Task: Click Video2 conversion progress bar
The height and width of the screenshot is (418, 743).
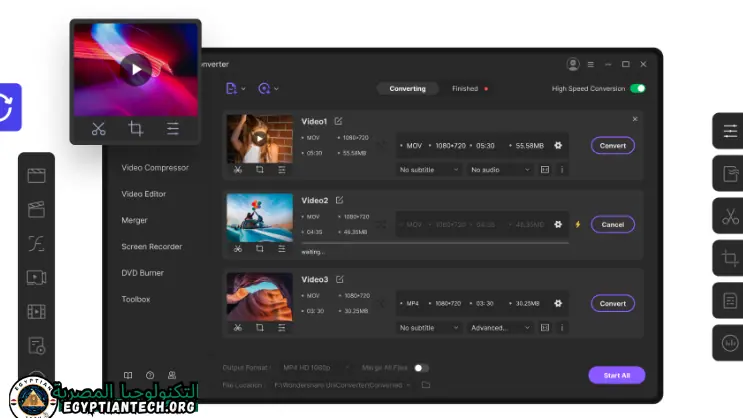Action: 435,243
